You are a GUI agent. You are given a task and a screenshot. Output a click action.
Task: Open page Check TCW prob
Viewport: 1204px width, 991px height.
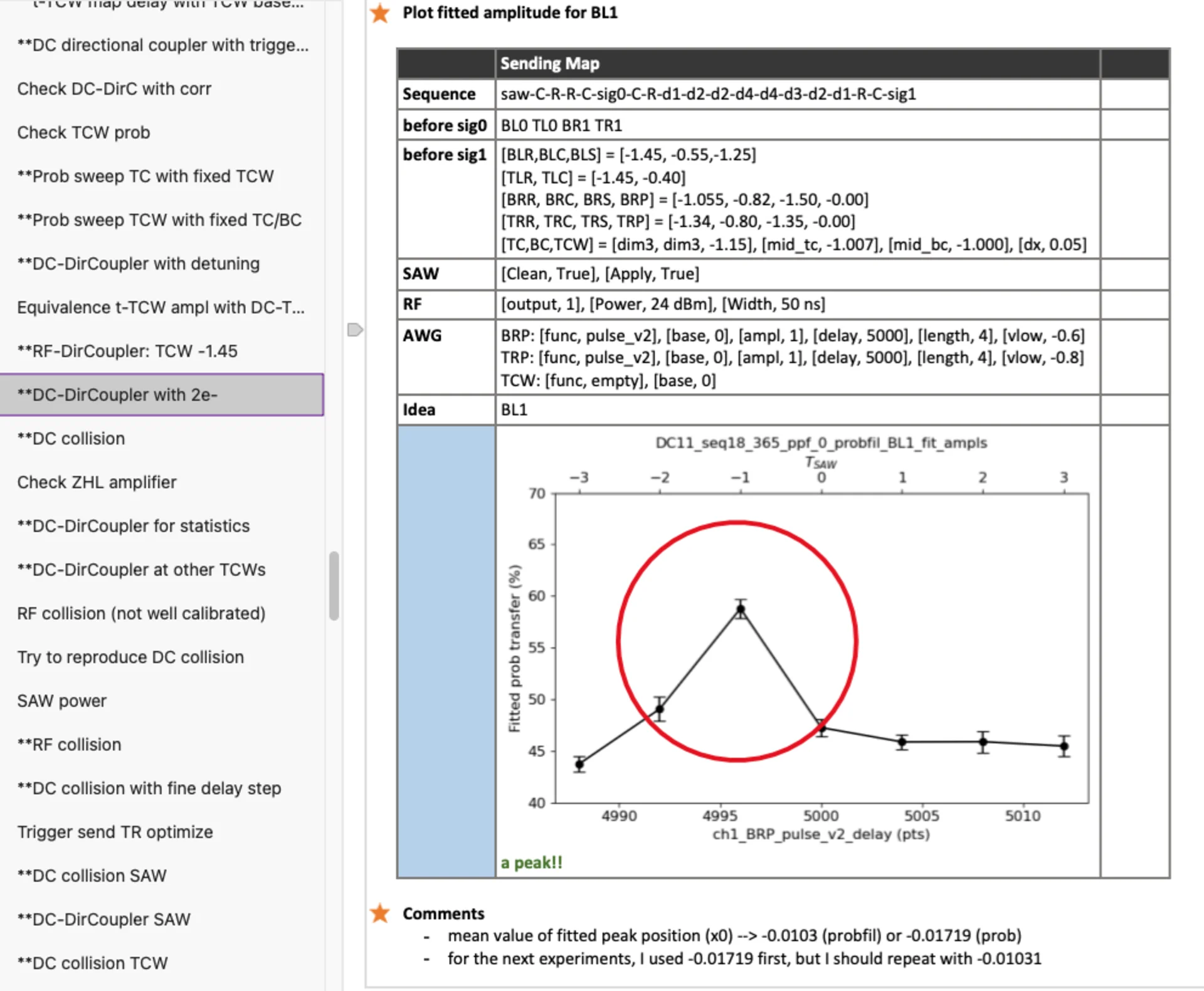click(x=162, y=133)
